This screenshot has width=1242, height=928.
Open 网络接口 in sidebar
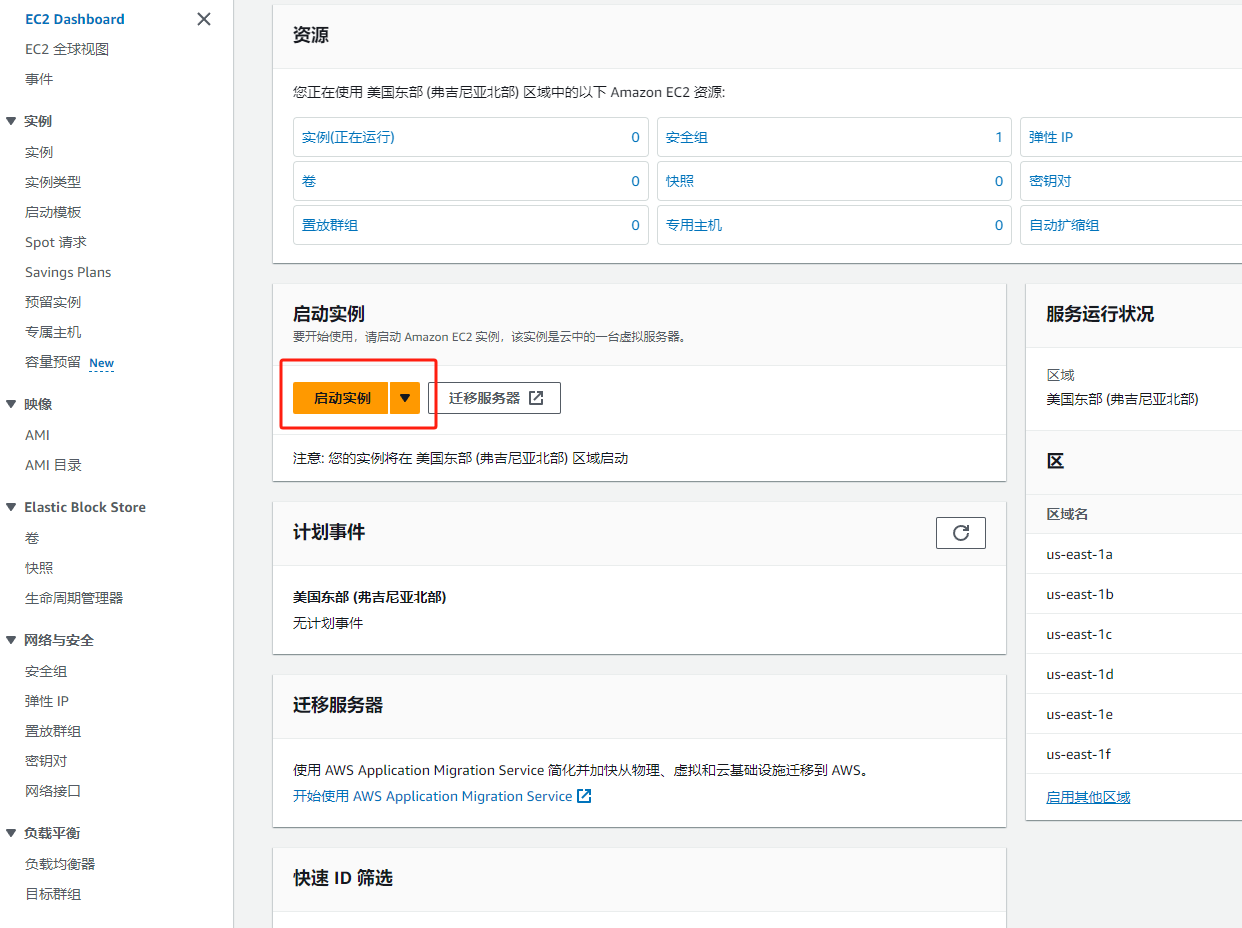click(x=53, y=791)
